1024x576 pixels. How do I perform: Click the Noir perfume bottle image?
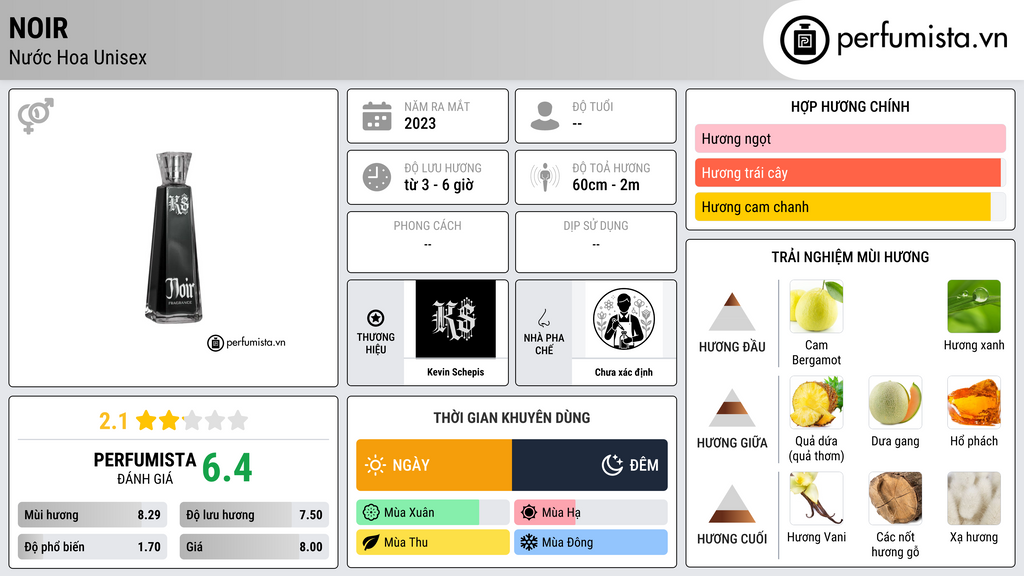pos(174,238)
